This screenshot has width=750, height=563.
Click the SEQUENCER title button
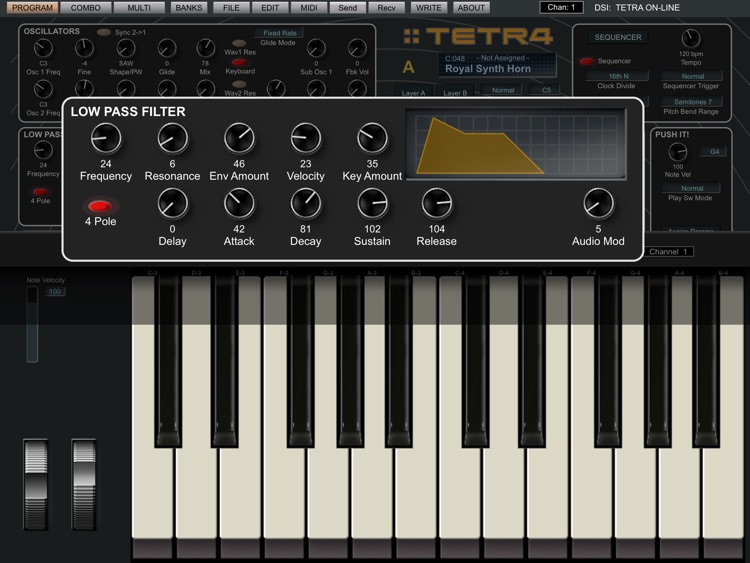tap(618, 37)
